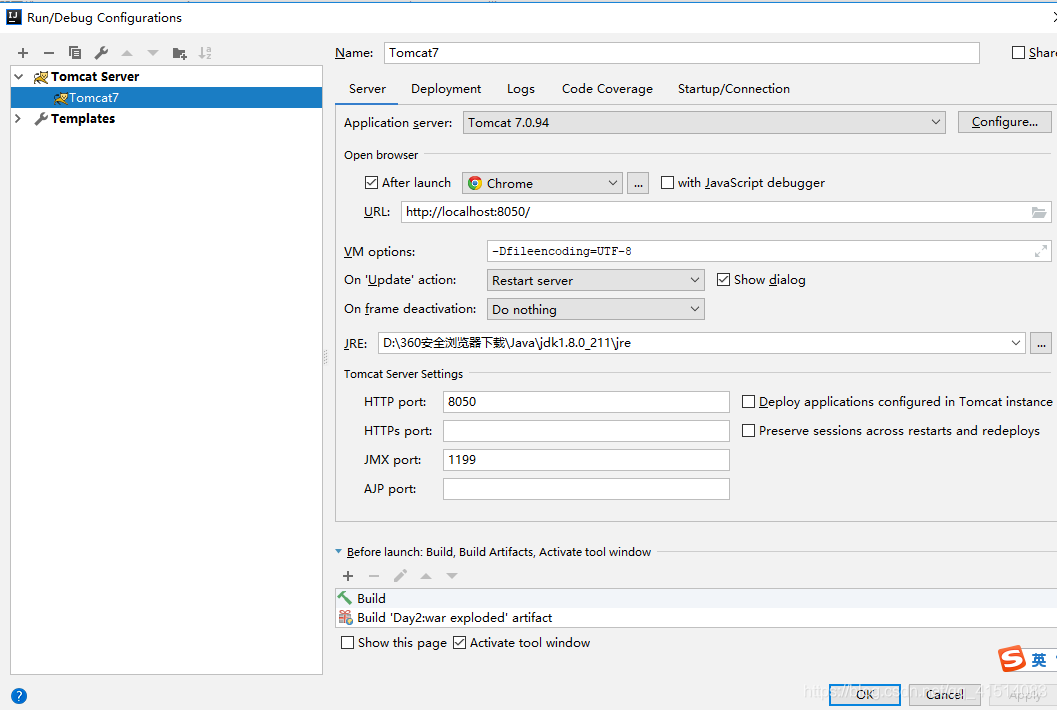Viewport: 1057px width, 710px height.
Task: Select Tomcat7 configuration in tree
Action: pos(167,98)
